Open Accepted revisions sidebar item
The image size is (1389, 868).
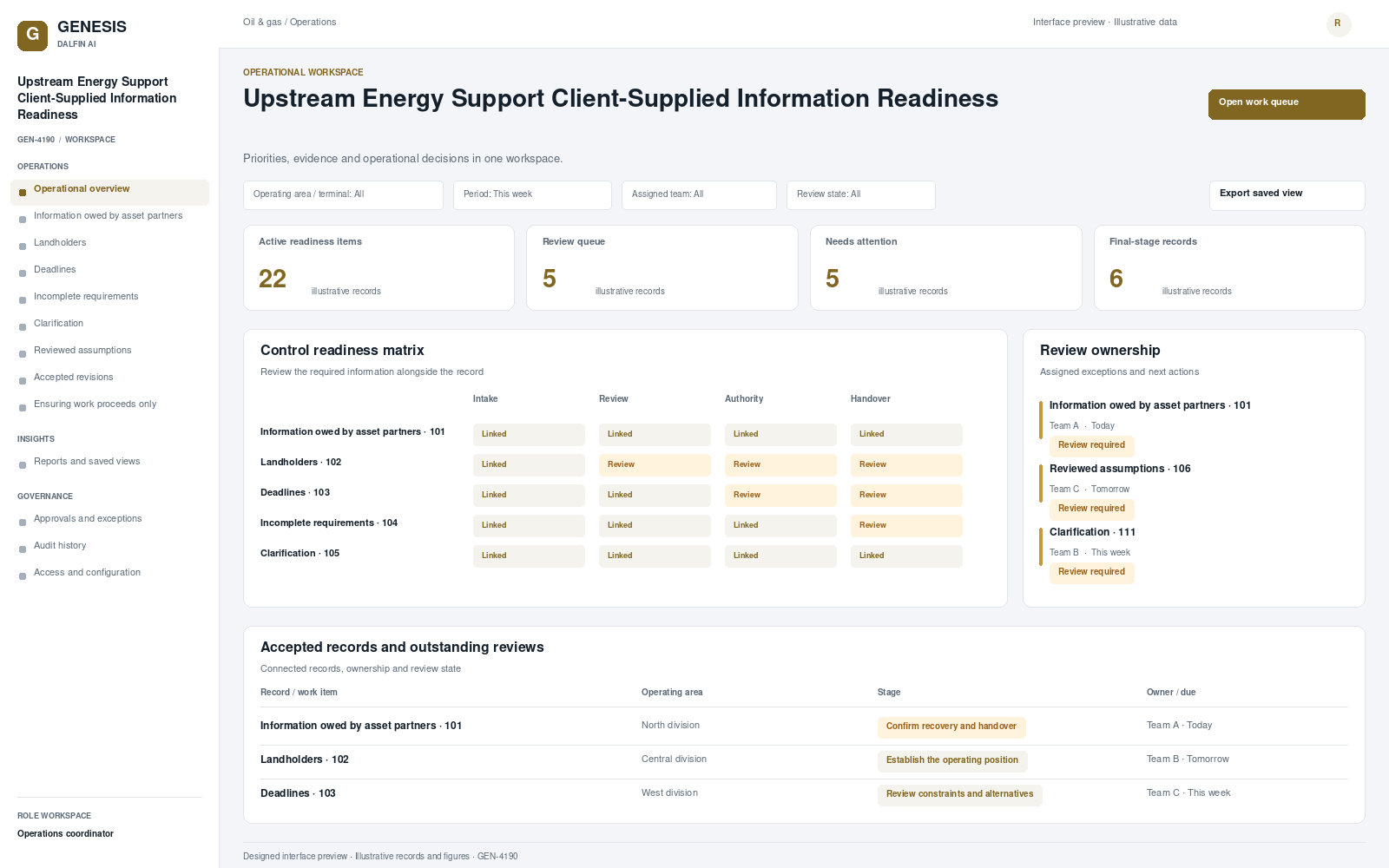click(x=109, y=378)
